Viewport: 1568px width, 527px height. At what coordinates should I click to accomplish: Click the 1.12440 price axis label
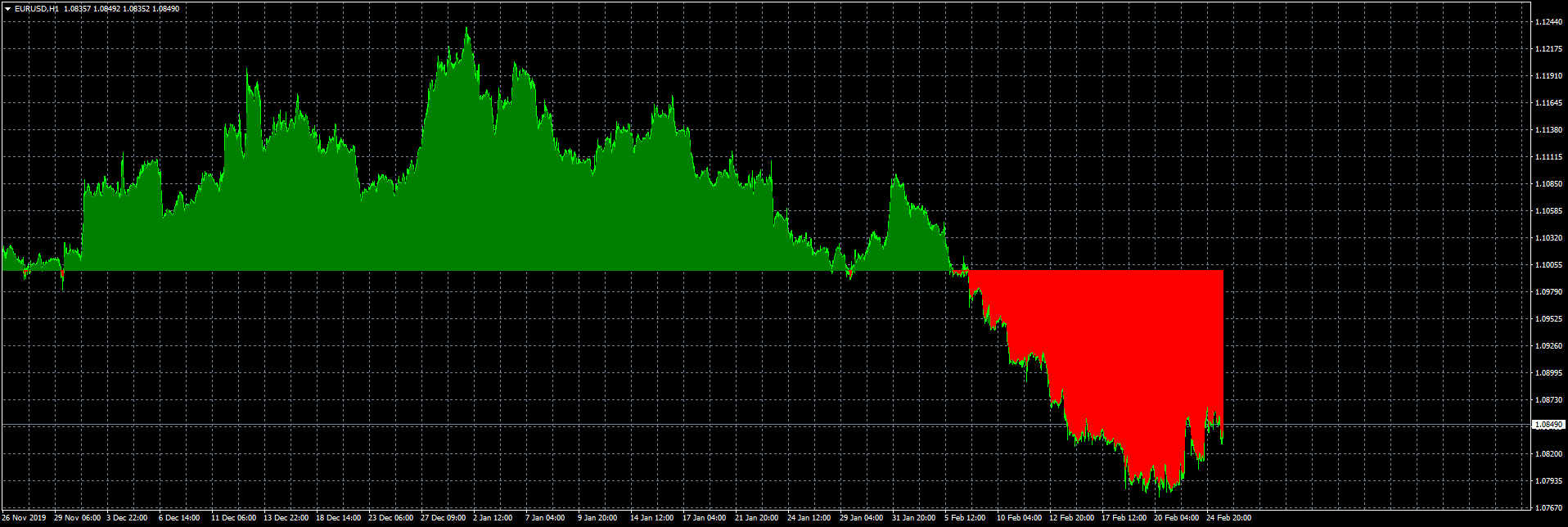(x=1548, y=22)
